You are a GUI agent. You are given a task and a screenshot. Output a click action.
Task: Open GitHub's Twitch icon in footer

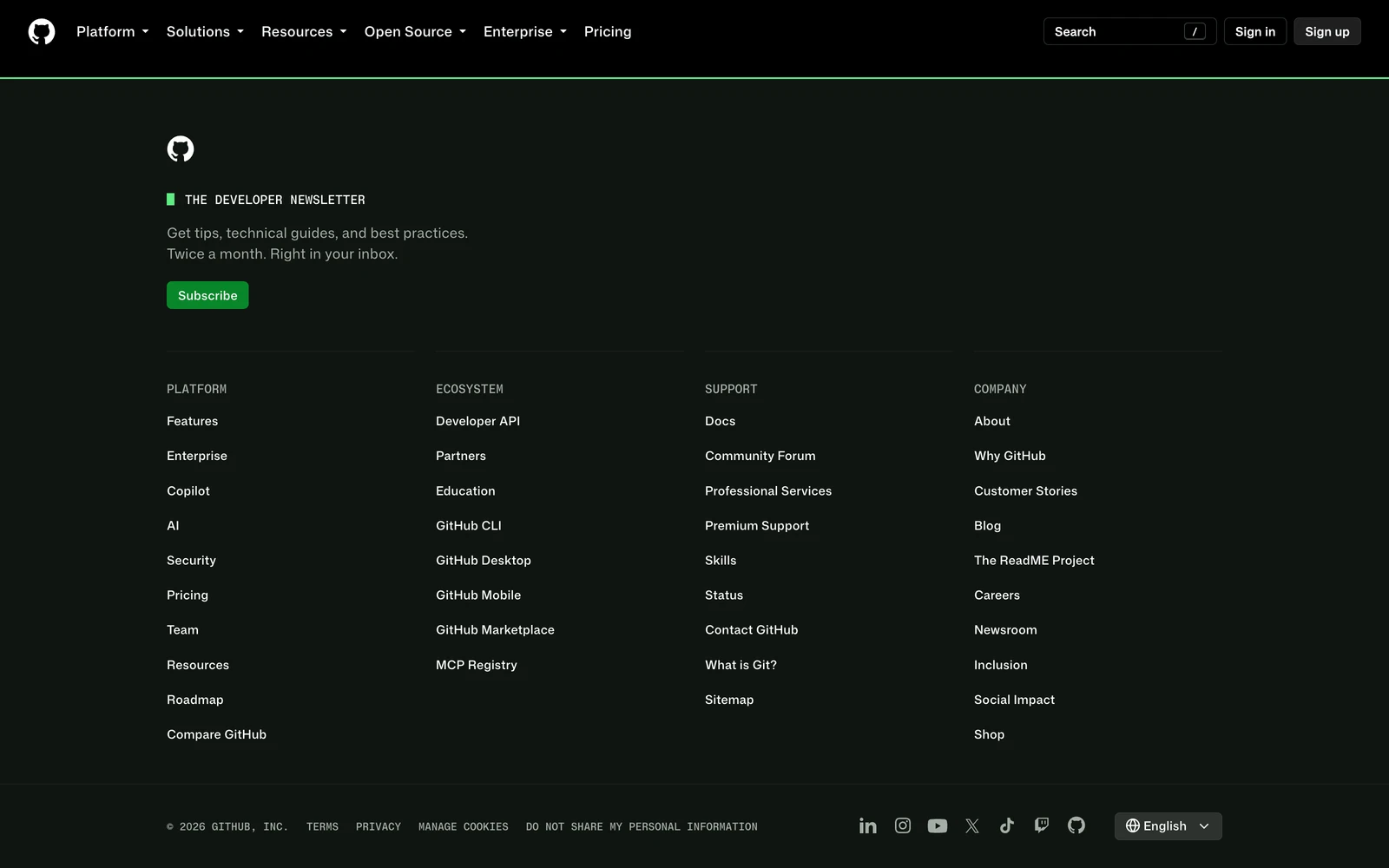pyautogui.click(x=1042, y=825)
